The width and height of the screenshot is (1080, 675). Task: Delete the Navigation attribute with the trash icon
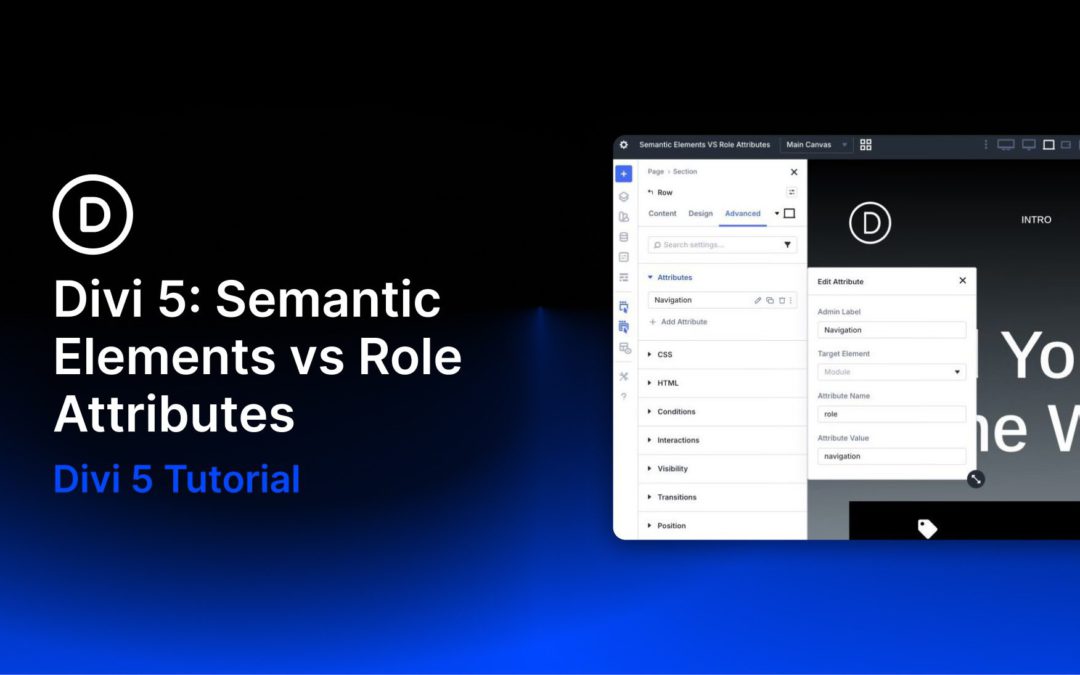tap(782, 300)
